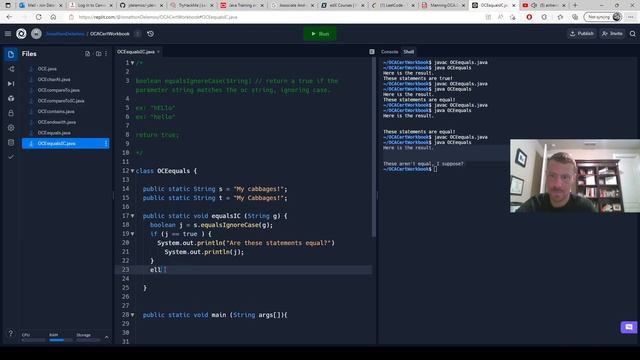Open the repl history icon

coord(151,34)
